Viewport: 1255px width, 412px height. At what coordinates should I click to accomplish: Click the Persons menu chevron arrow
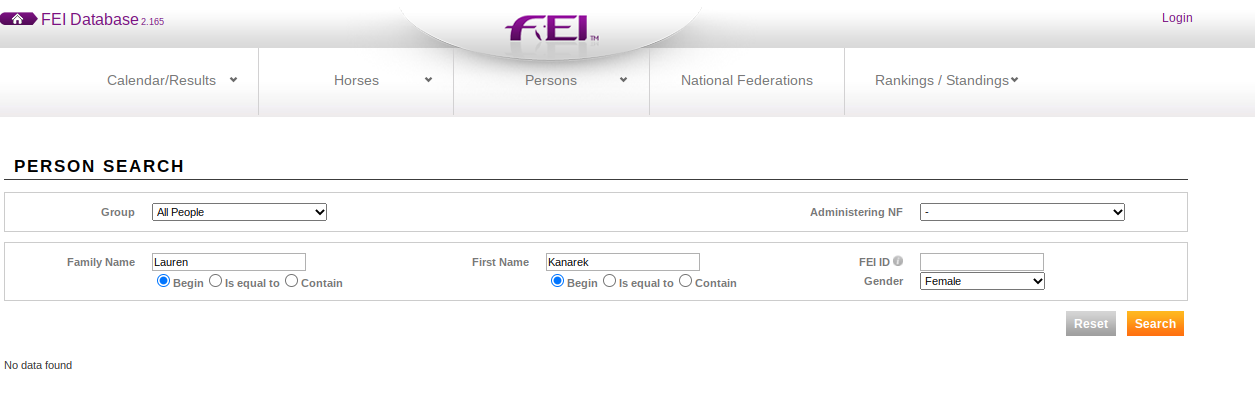coord(623,80)
